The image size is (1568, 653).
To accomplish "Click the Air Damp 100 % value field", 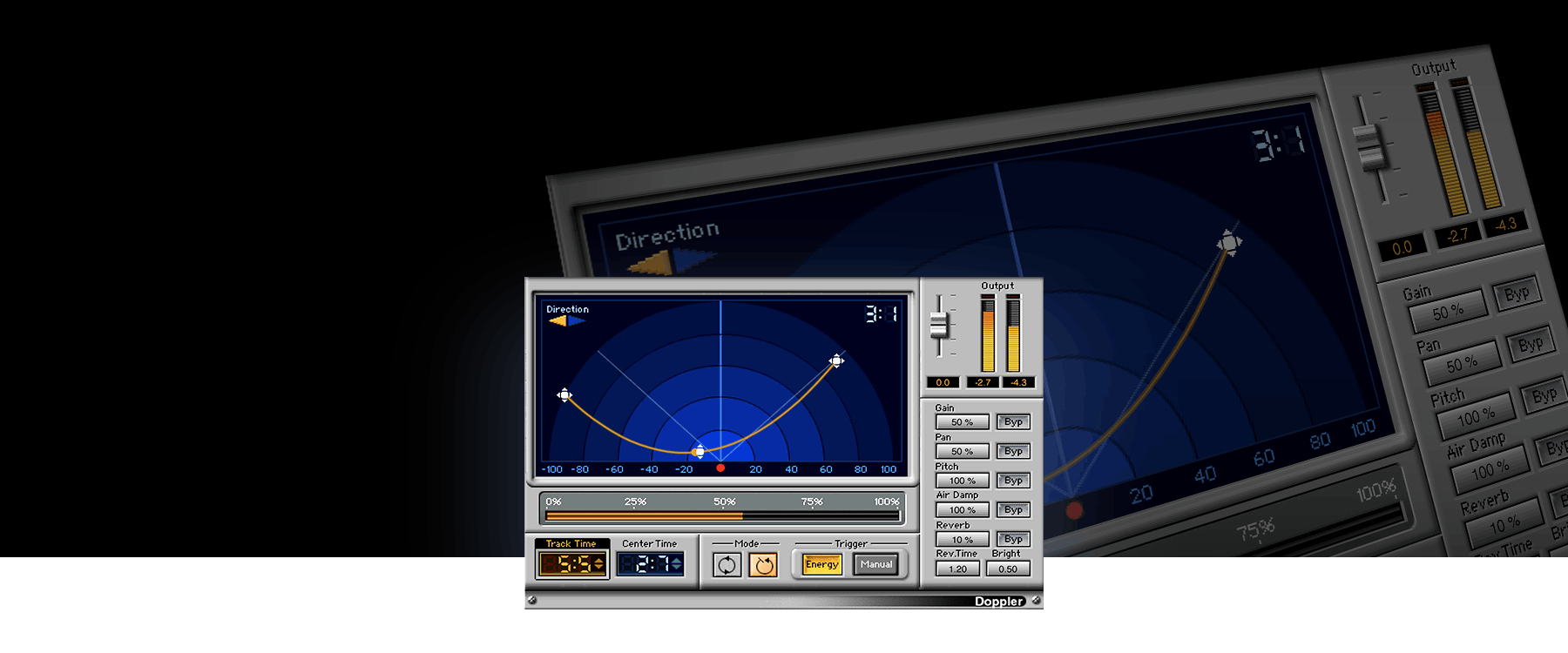I will tap(962, 510).
